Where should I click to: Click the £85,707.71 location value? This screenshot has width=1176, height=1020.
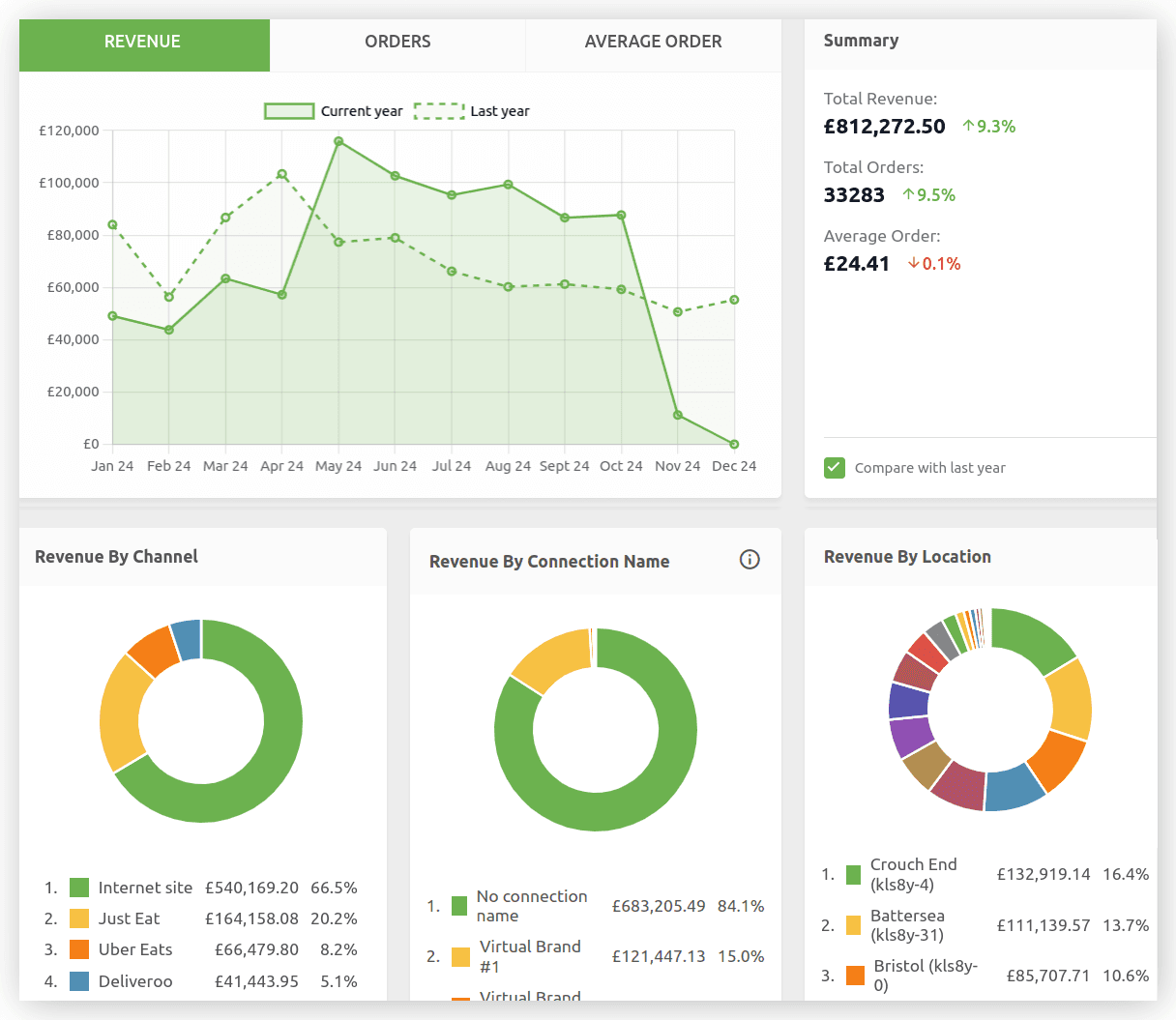[1048, 976]
